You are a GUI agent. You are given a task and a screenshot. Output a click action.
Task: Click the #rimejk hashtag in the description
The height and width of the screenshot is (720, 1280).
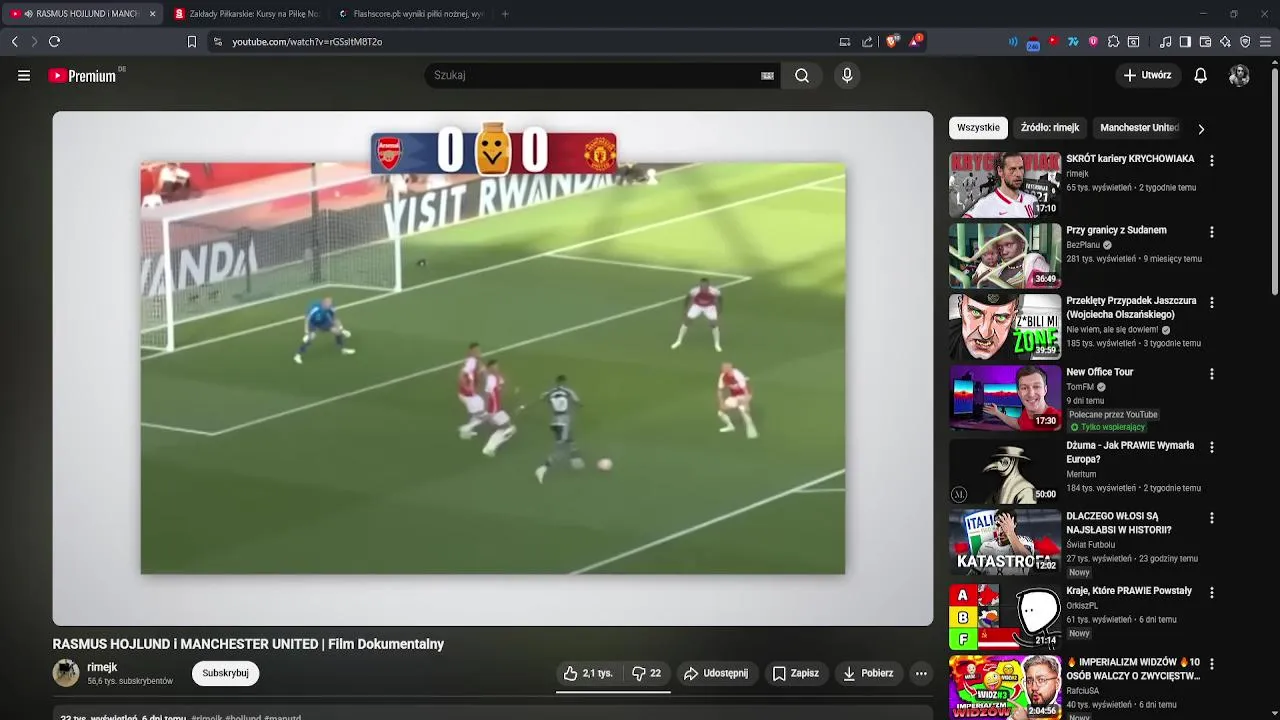207,717
